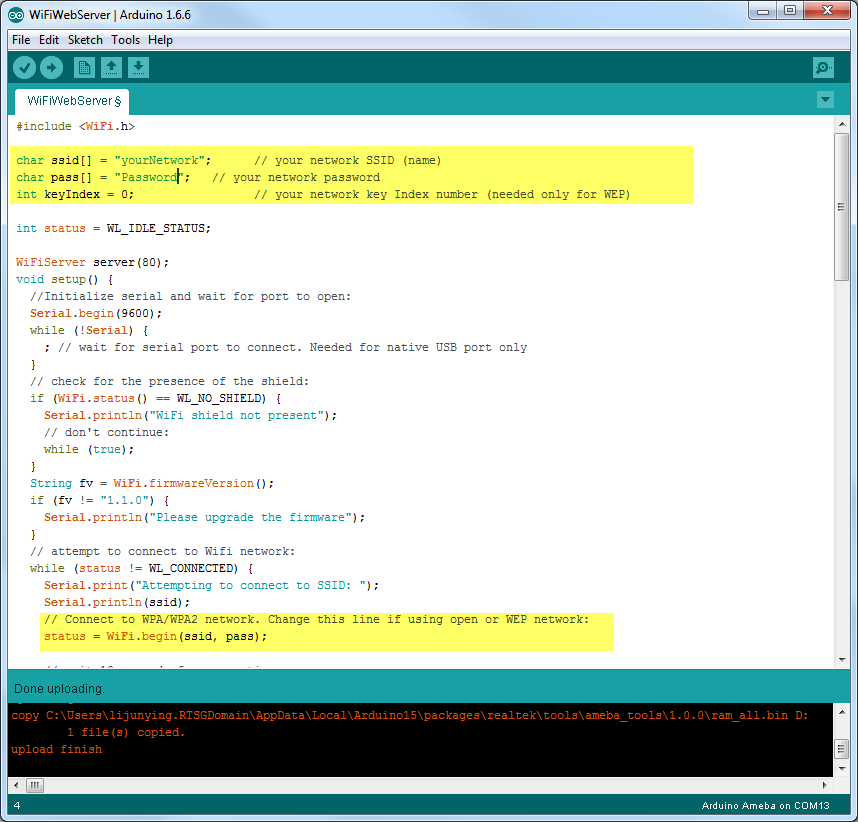The height and width of the screenshot is (822, 858).
Task: Click the "upload finish" console line
Action: point(56,749)
